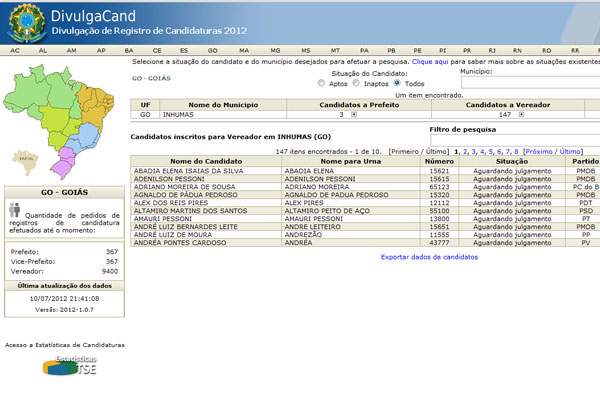Open the PE state menu
600x402 pixels.
pos(417,50)
